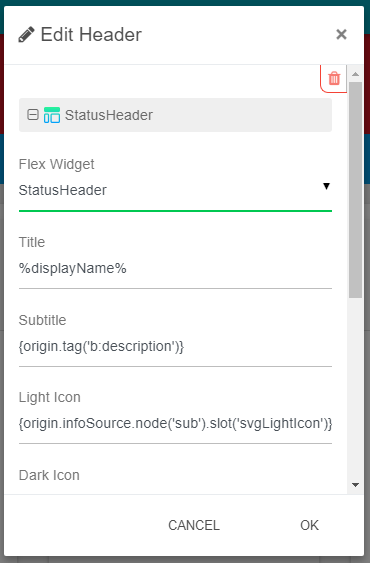Open the Flex Widget dropdown arrow
The height and width of the screenshot is (563, 370).
tap(326, 186)
